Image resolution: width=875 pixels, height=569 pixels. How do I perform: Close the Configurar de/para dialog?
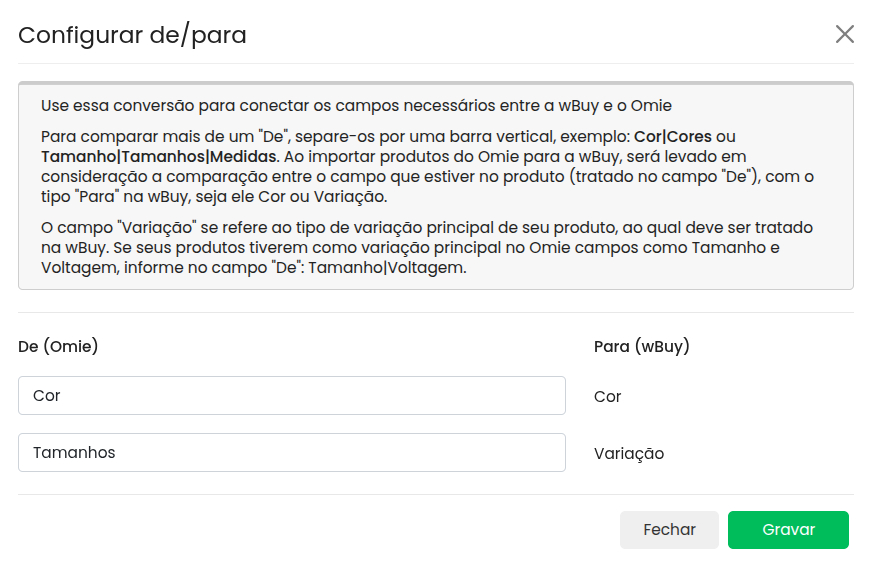(x=844, y=35)
